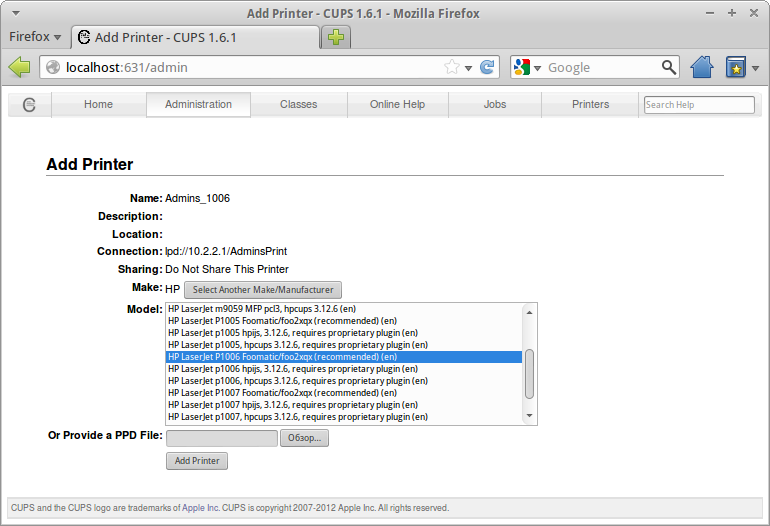Expand search engine selector arrow
Image resolution: width=770 pixels, height=526 pixels.
(537, 68)
